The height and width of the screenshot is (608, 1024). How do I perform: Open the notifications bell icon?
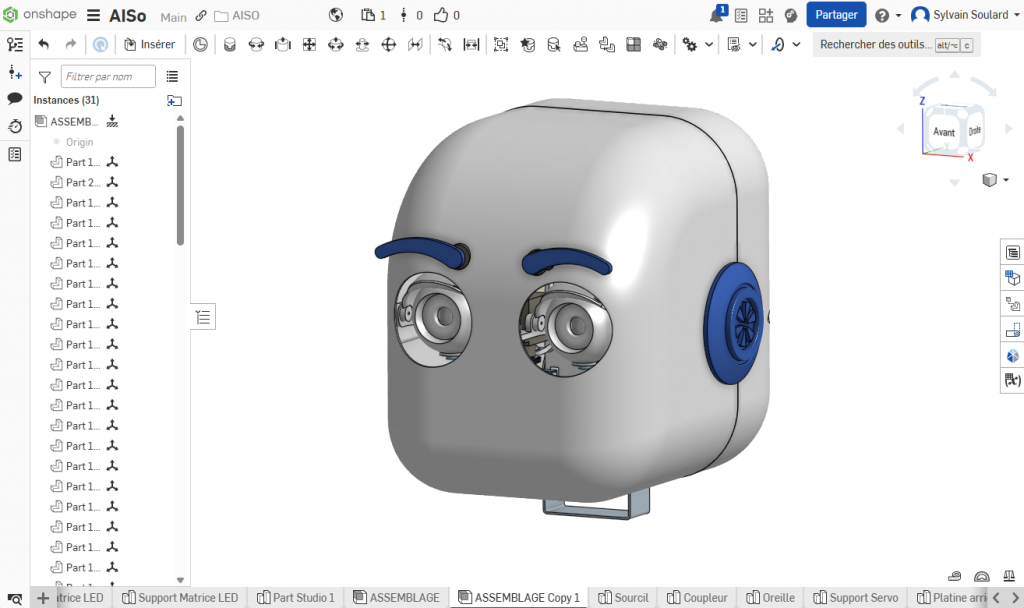pos(717,15)
